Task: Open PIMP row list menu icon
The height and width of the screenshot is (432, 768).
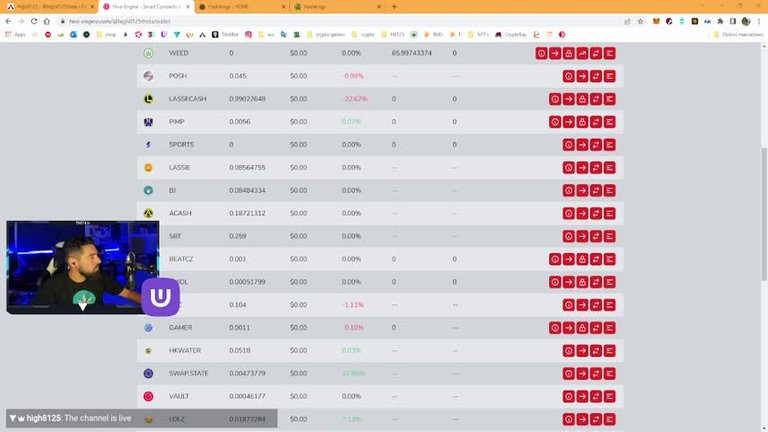Action: [610, 122]
